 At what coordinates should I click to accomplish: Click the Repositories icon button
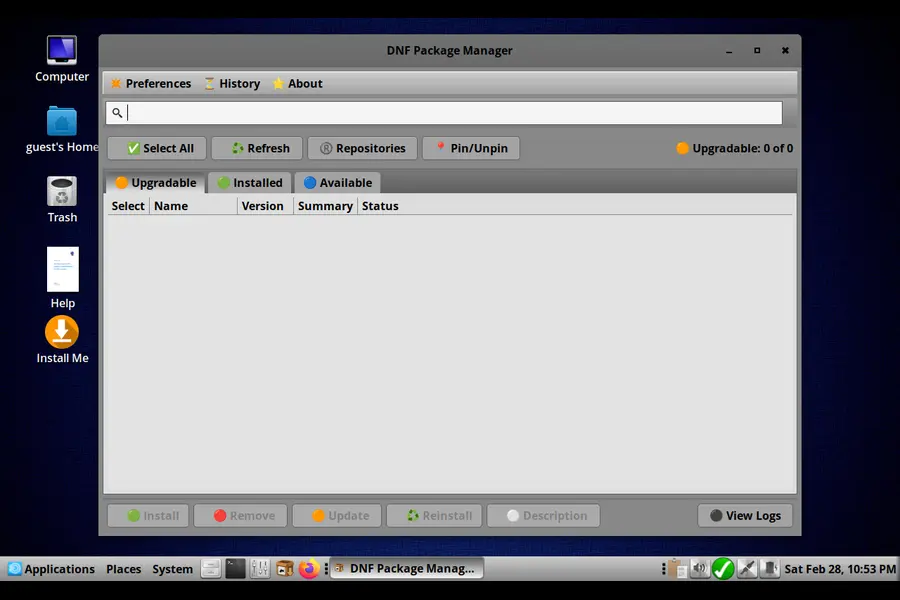(x=325, y=148)
